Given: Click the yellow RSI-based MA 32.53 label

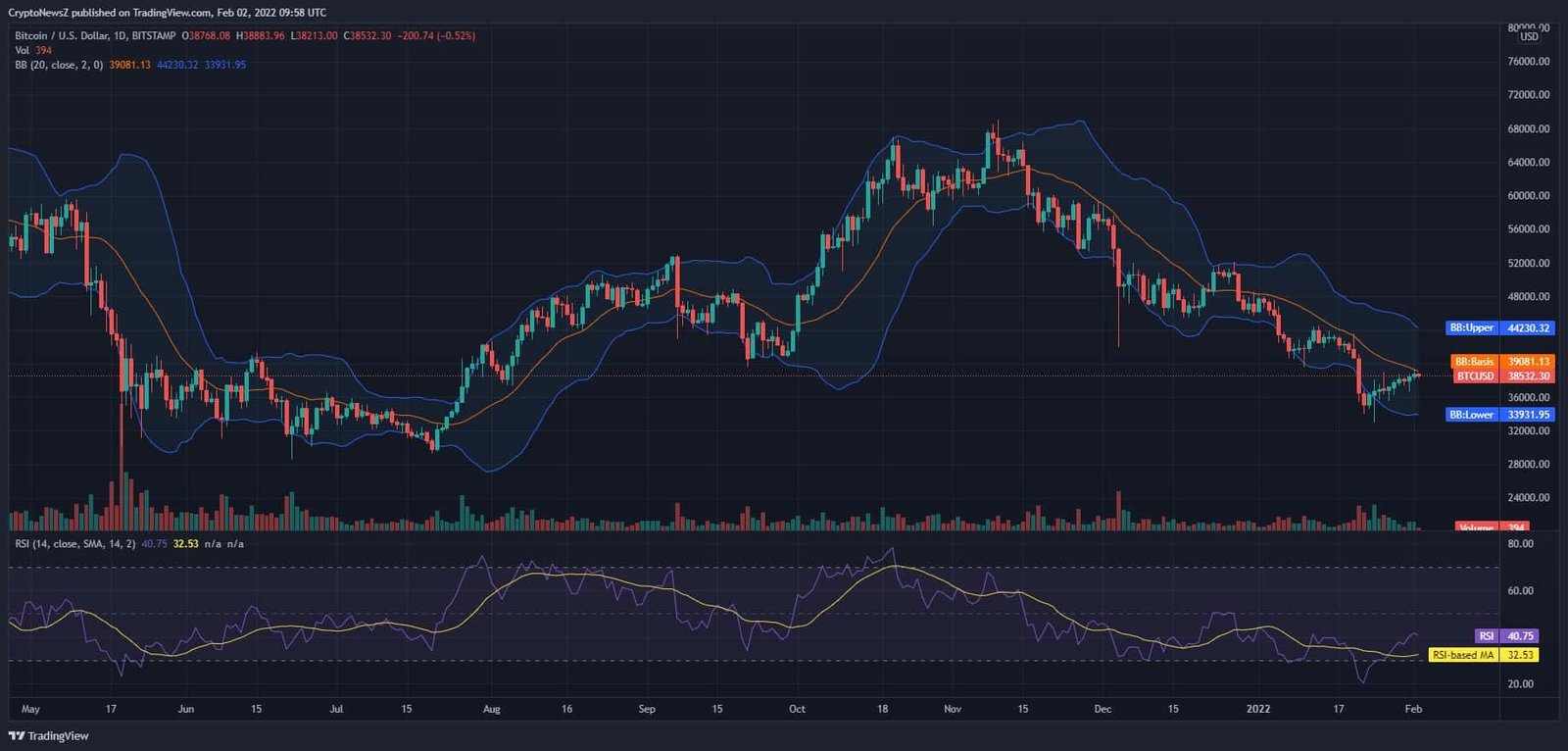Looking at the screenshot, I should tap(1483, 655).
